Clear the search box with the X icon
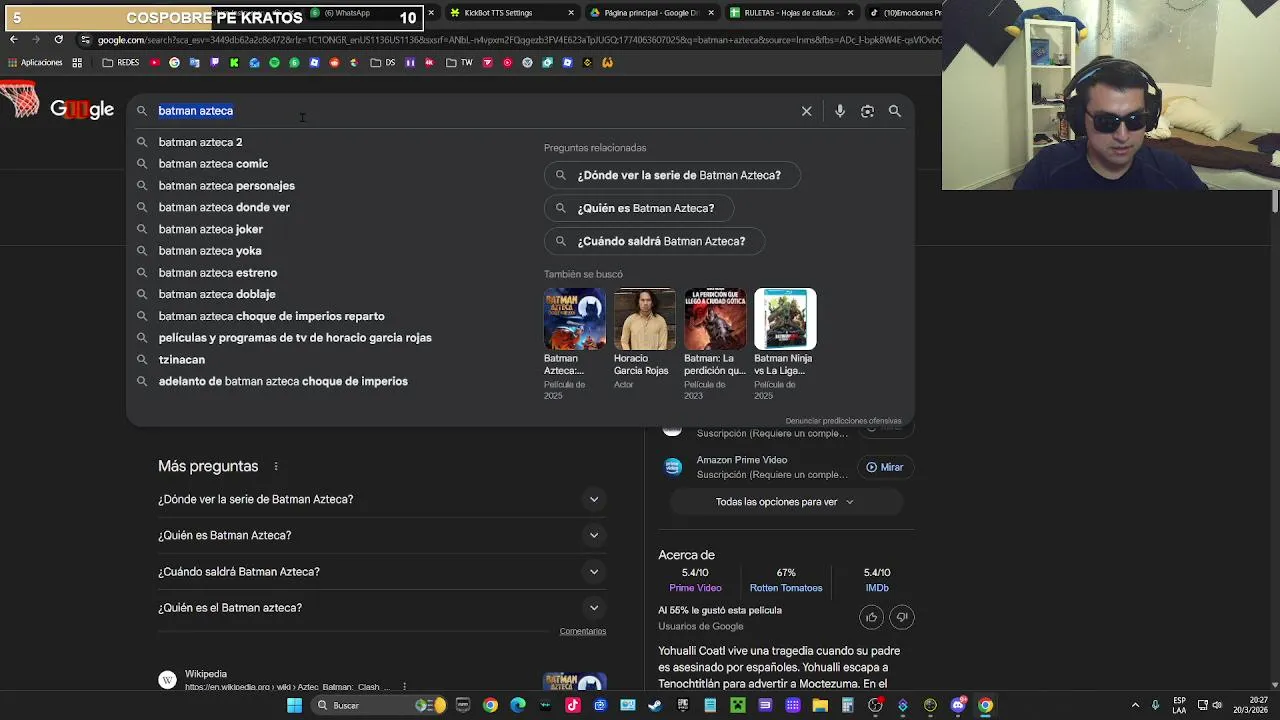The image size is (1280, 720). click(x=806, y=111)
